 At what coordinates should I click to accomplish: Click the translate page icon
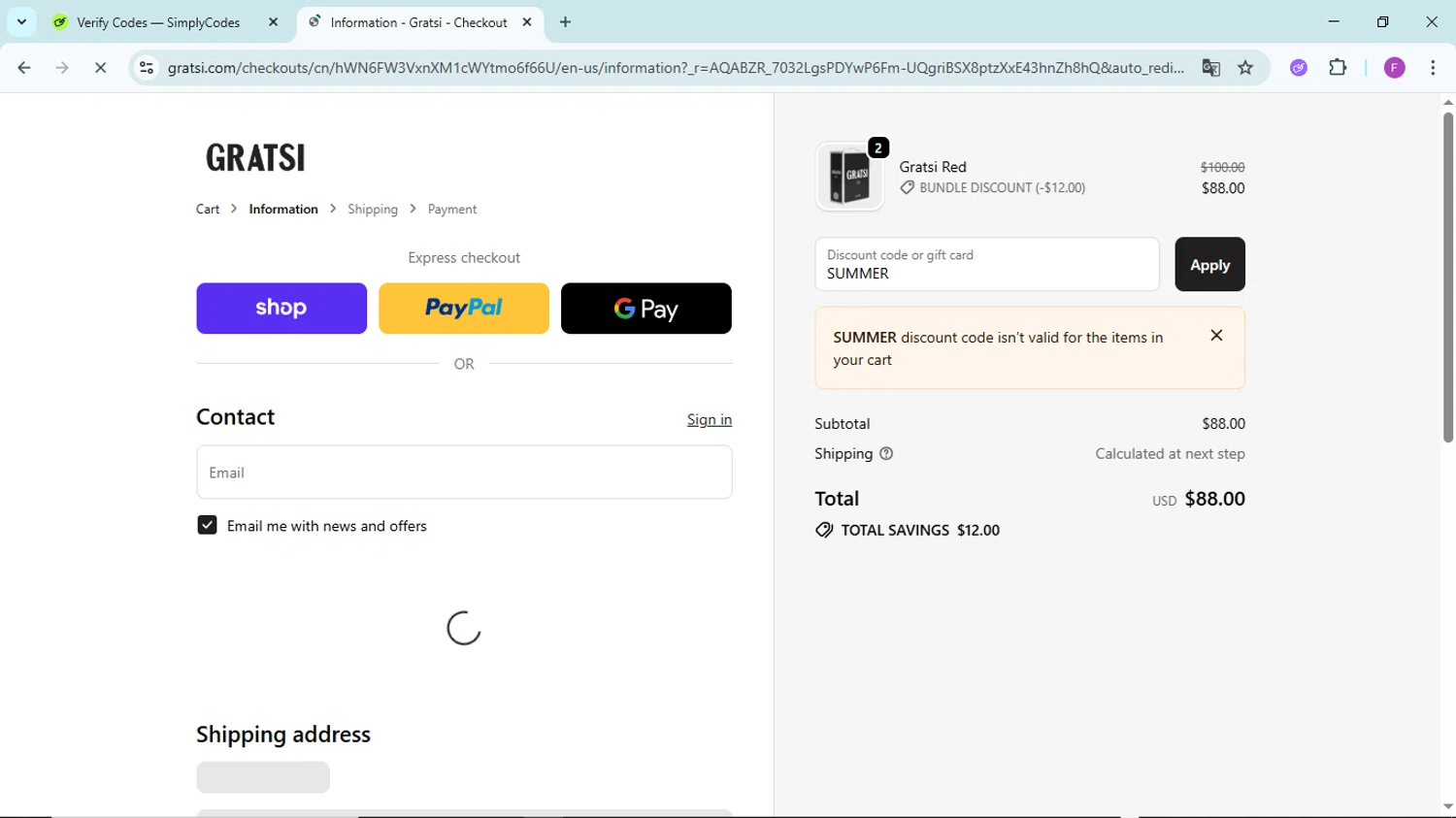(1210, 68)
